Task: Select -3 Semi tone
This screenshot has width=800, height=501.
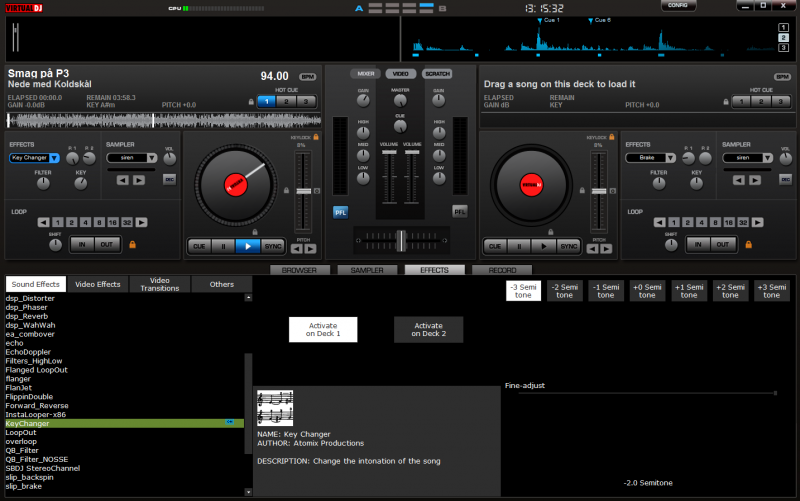Action: 523,291
